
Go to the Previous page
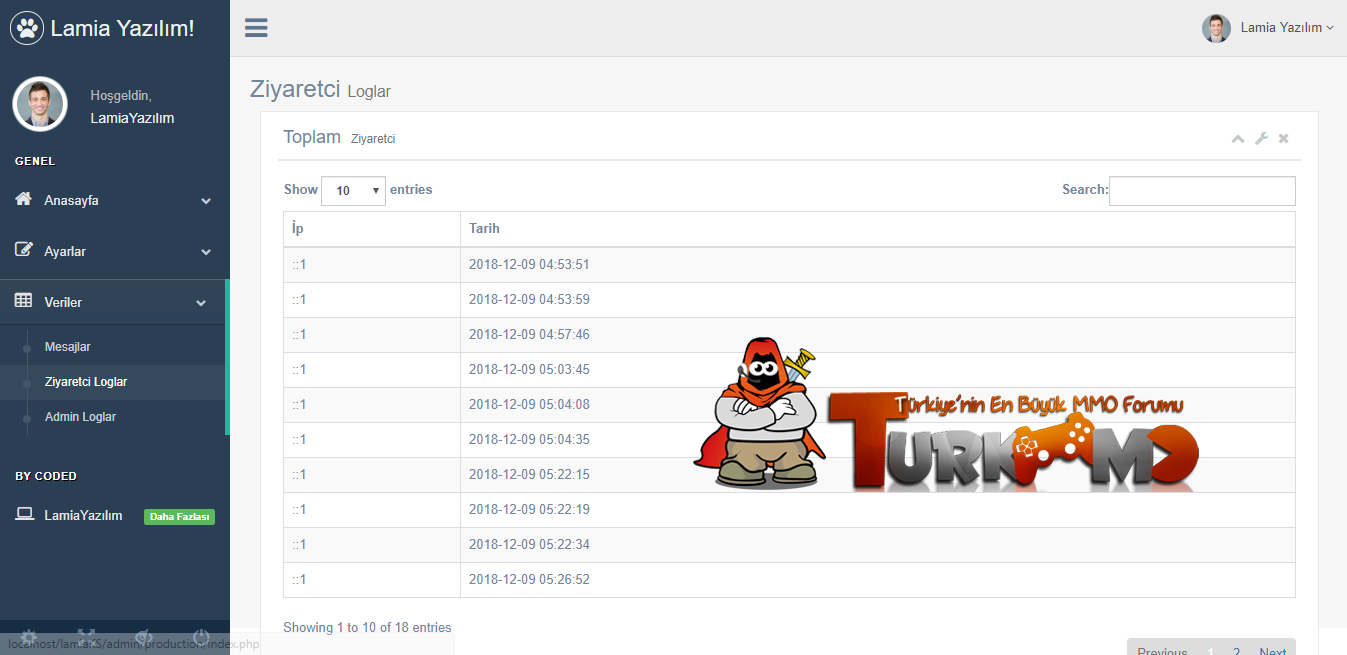click(1162, 652)
